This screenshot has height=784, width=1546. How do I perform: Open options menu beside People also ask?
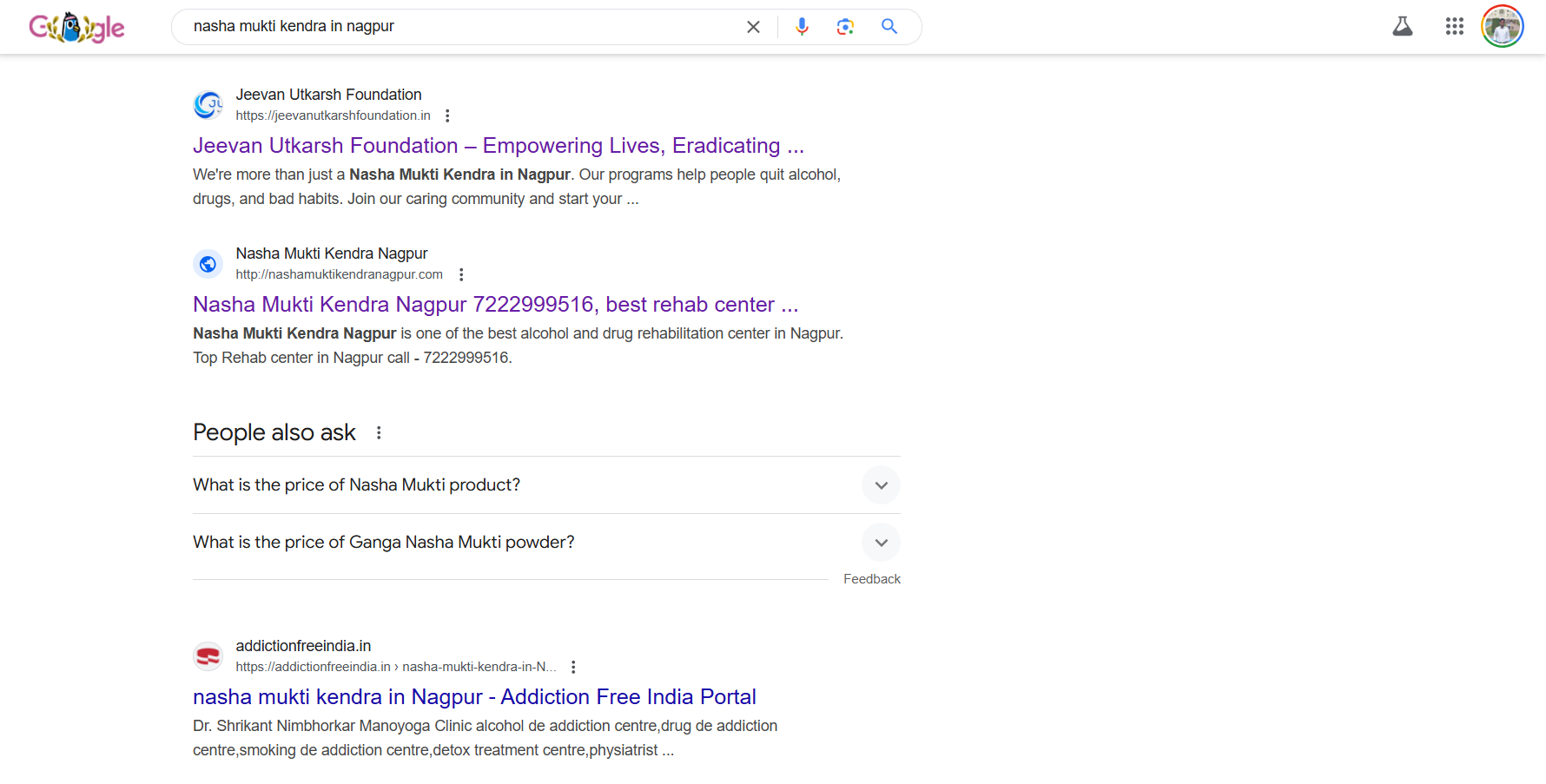[379, 432]
